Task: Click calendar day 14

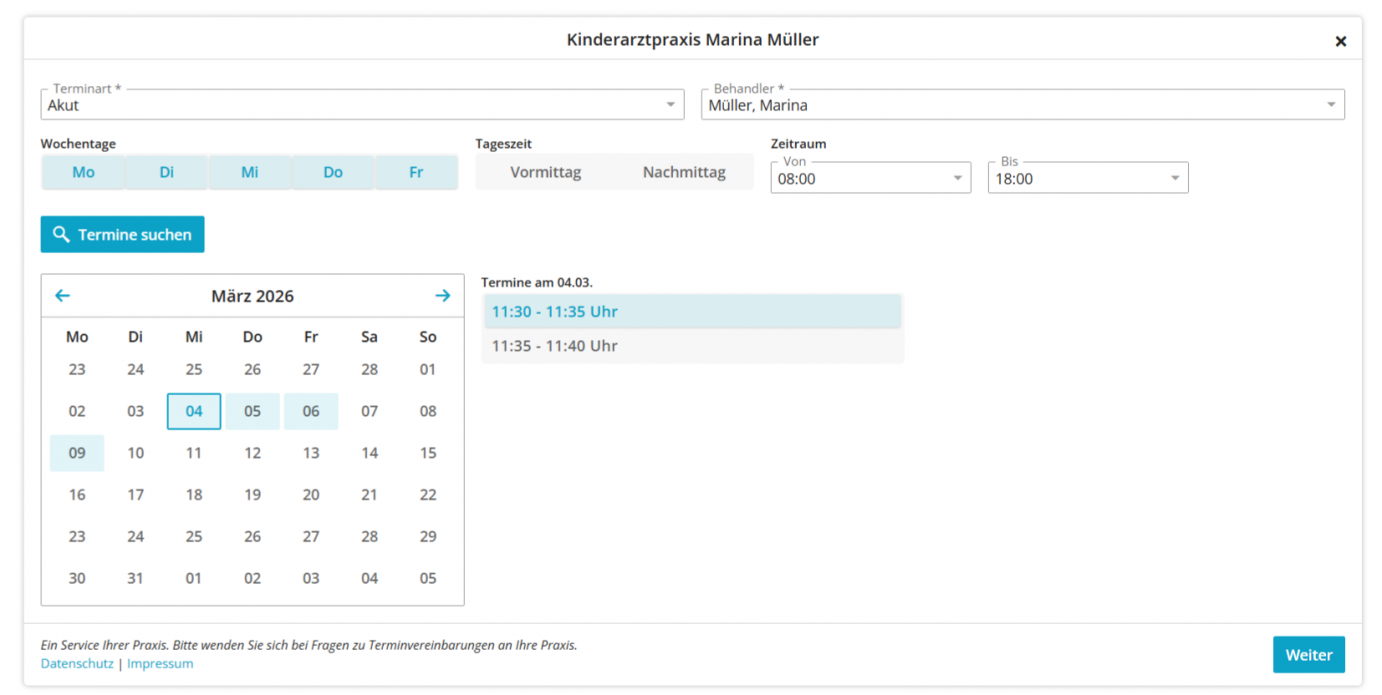Action: pos(370,453)
